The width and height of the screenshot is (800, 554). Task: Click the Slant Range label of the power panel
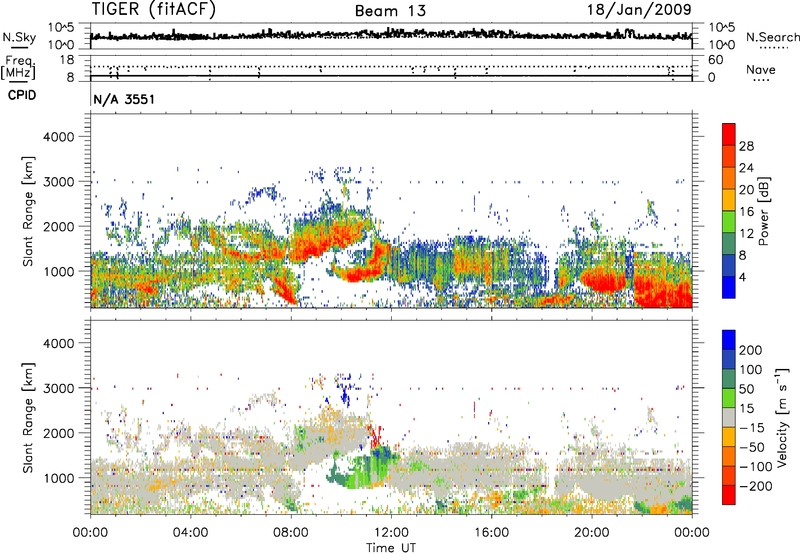[x=28, y=211]
